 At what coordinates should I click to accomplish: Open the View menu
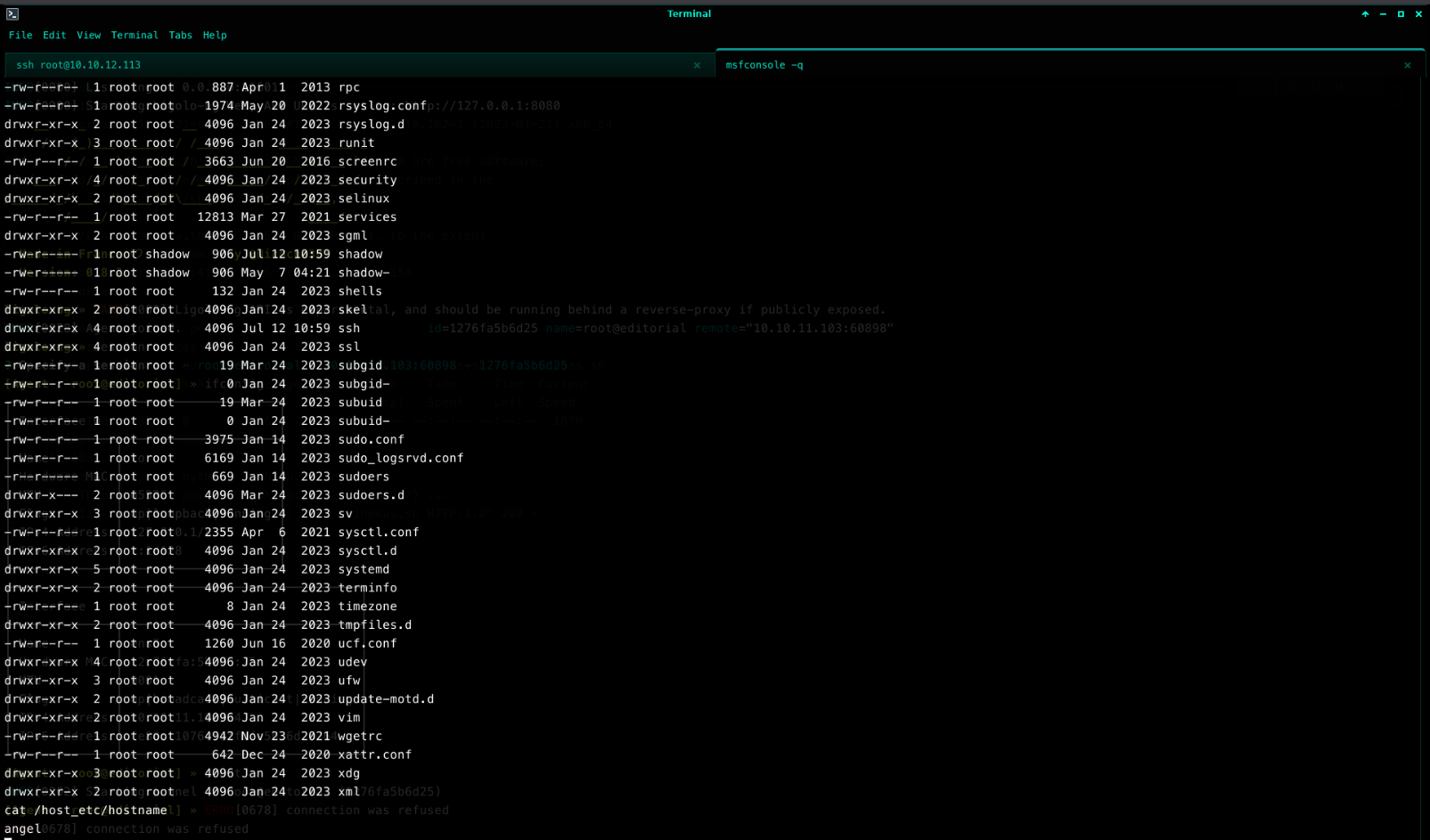click(x=89, y=36)
